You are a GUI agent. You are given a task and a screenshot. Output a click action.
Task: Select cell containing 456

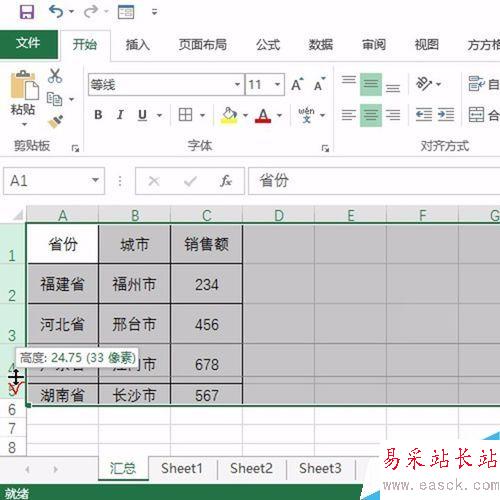[207, 324]
